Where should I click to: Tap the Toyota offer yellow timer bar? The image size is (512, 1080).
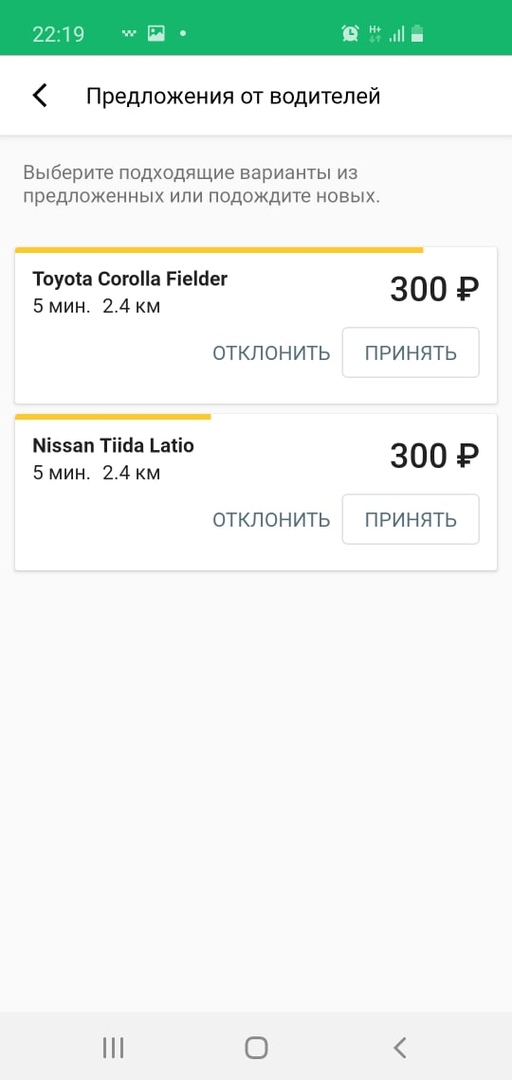pyautogui.click(x=219, y=250)
